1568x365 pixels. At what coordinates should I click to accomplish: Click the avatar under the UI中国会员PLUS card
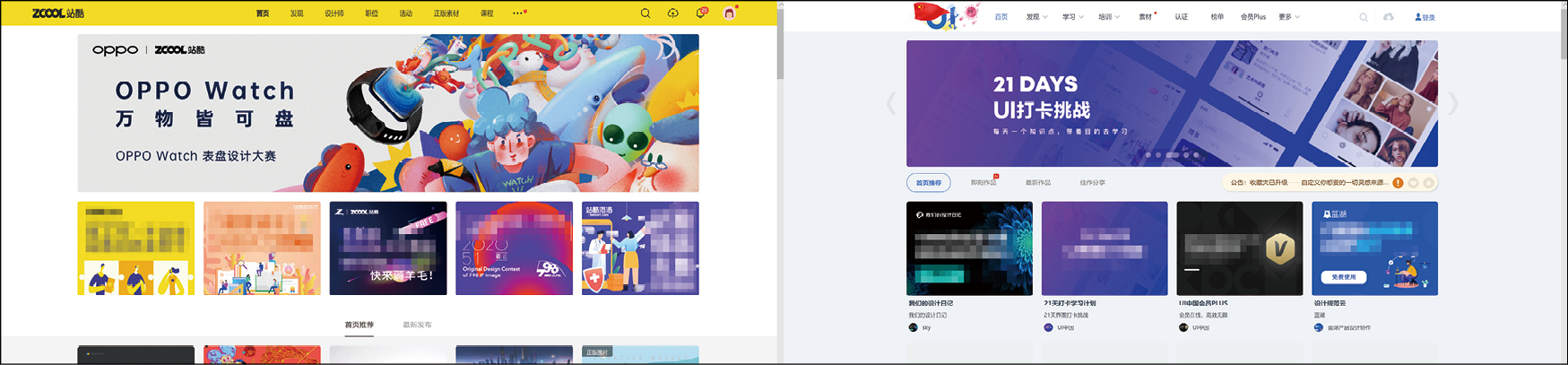click(1183, 327)
